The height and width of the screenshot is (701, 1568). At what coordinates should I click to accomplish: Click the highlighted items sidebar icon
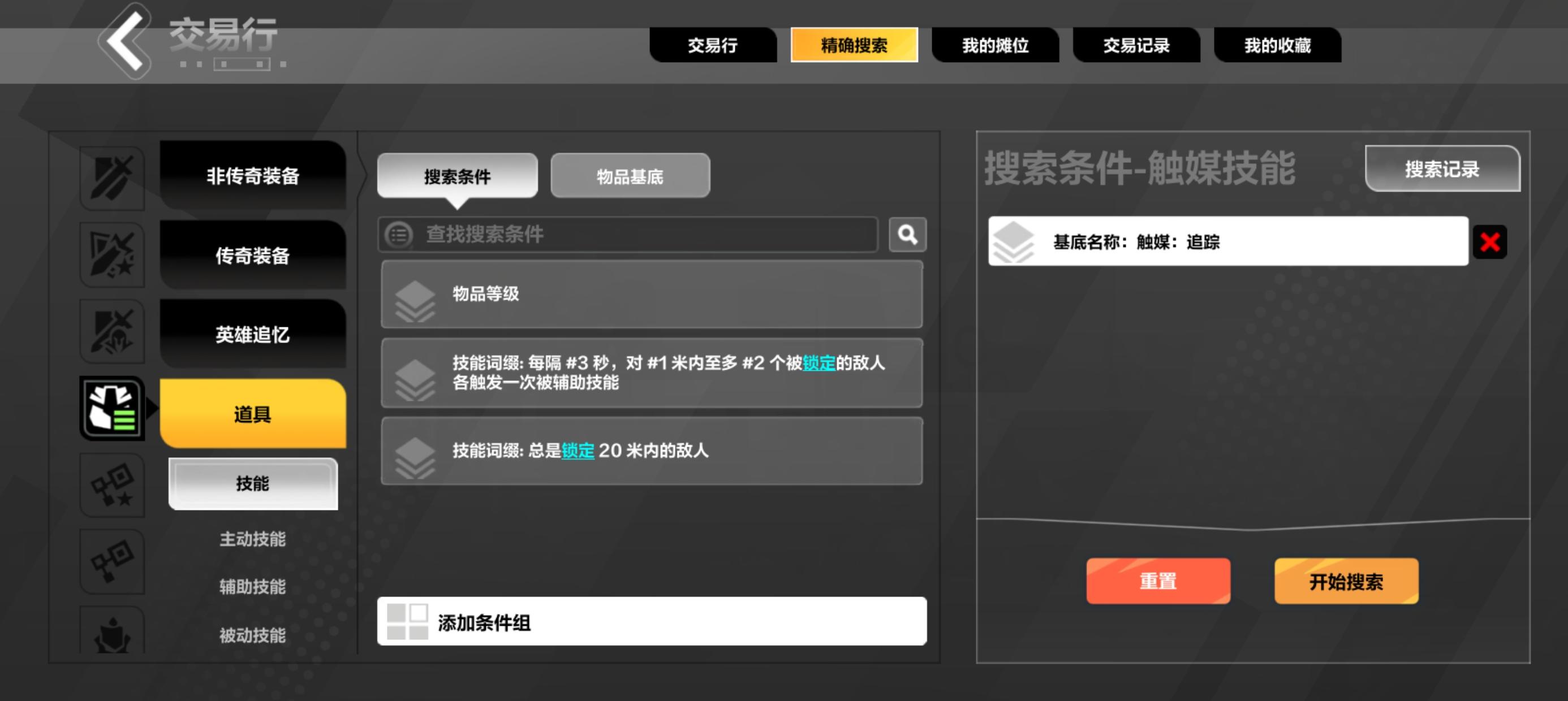tap(112, 408)
